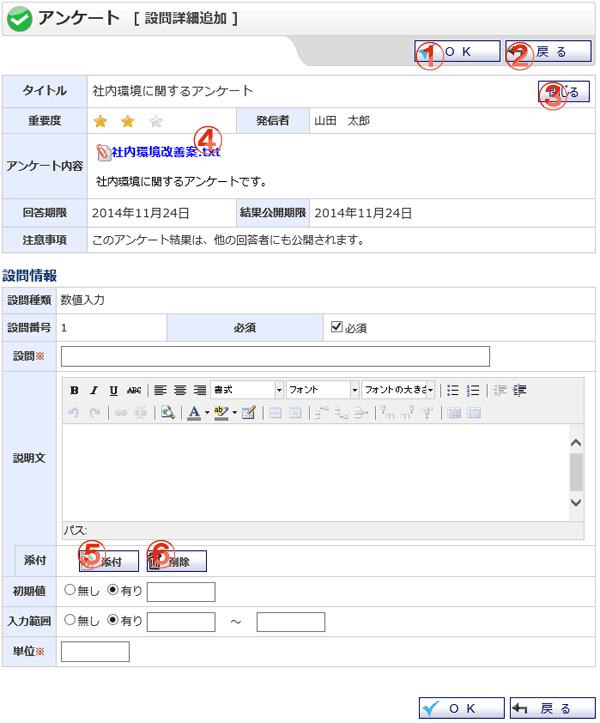Click the 添付 attach button
This screenshot has height=723, width=600.
[109, 561]
